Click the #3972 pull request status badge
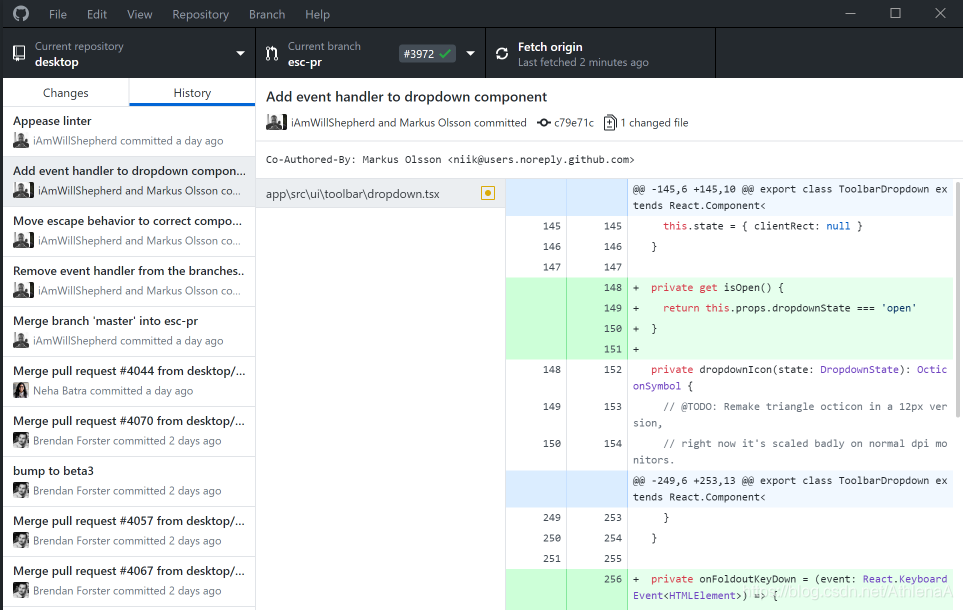 click(x=427, y=53)
